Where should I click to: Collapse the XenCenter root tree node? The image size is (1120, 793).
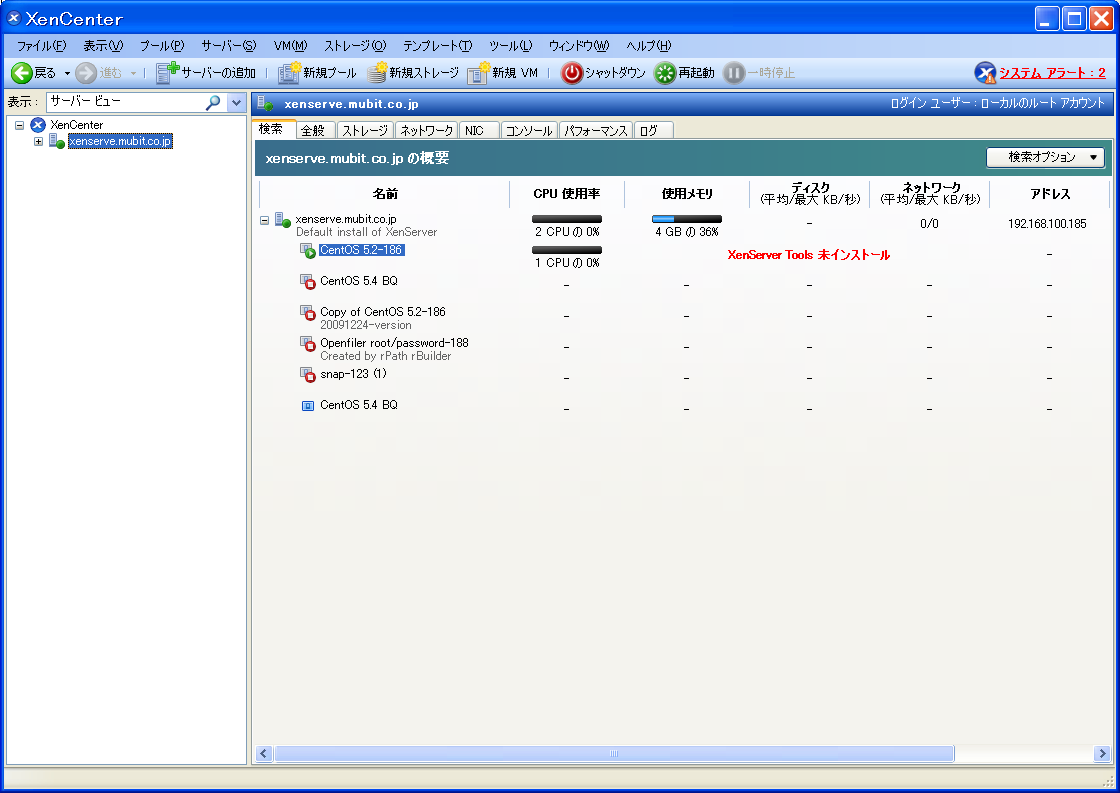[x=20, y=125]
